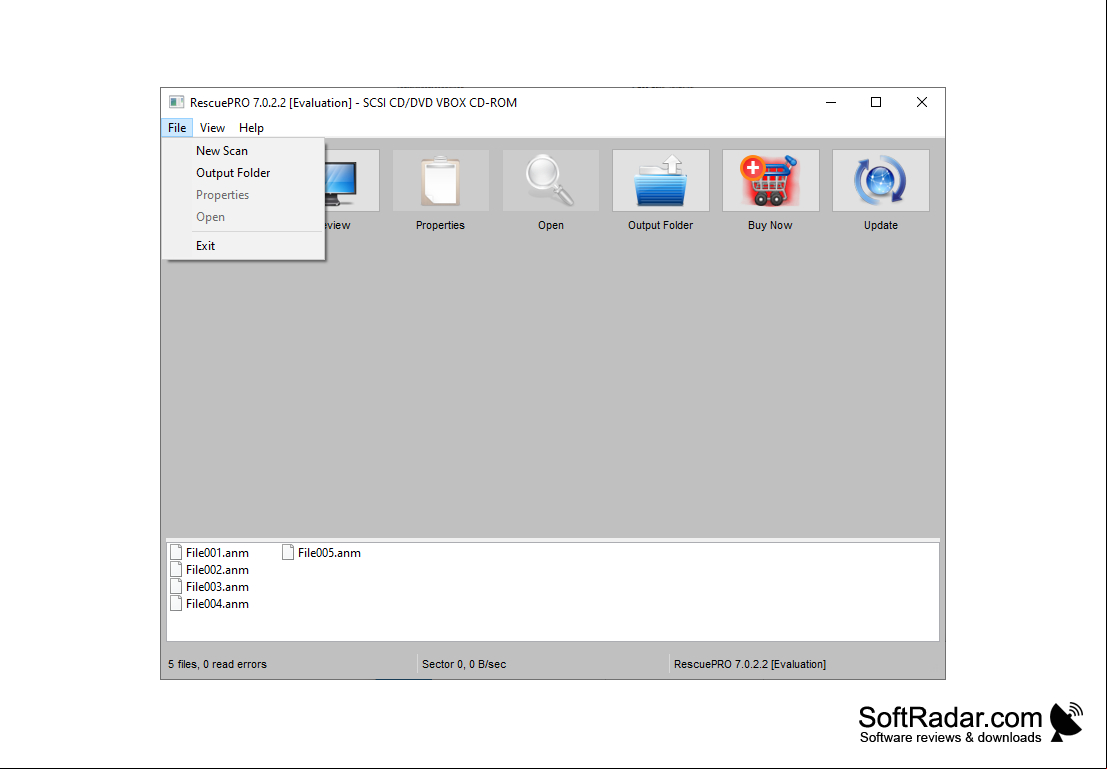Viewport: 1107px width, 769px height.
Task: Select the File005.anm file name
Action: pos(329,553)
